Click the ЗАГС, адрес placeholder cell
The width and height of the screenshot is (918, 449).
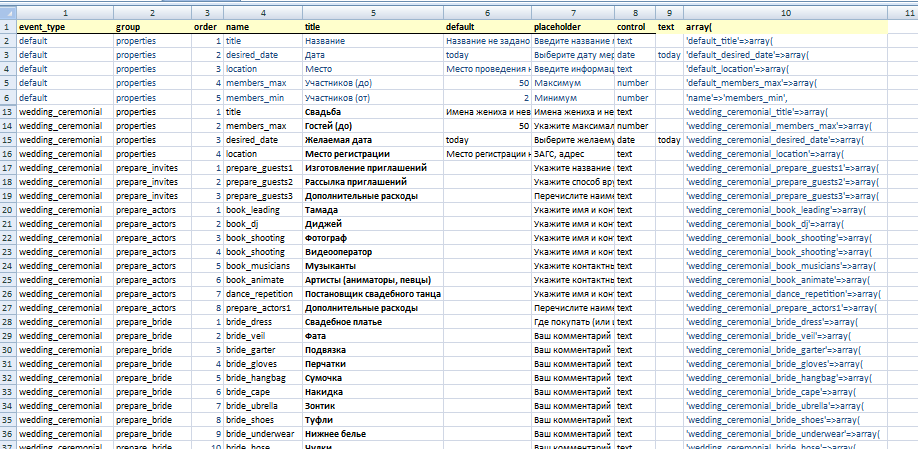[573, 154]
